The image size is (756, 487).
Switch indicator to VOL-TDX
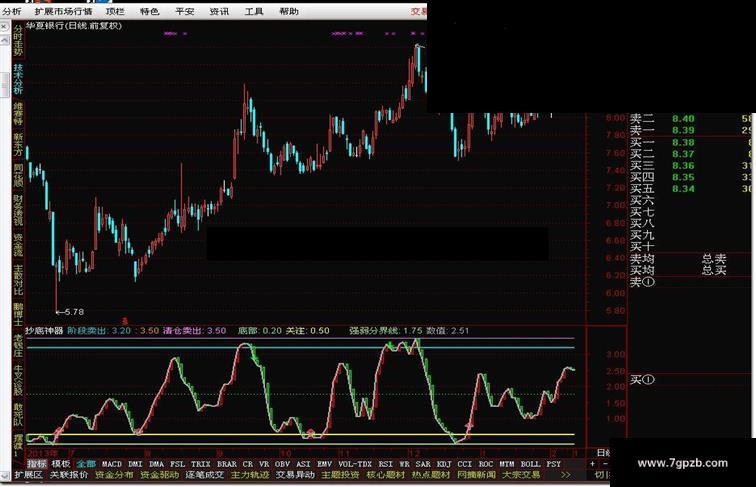click(x=355, y=464)
